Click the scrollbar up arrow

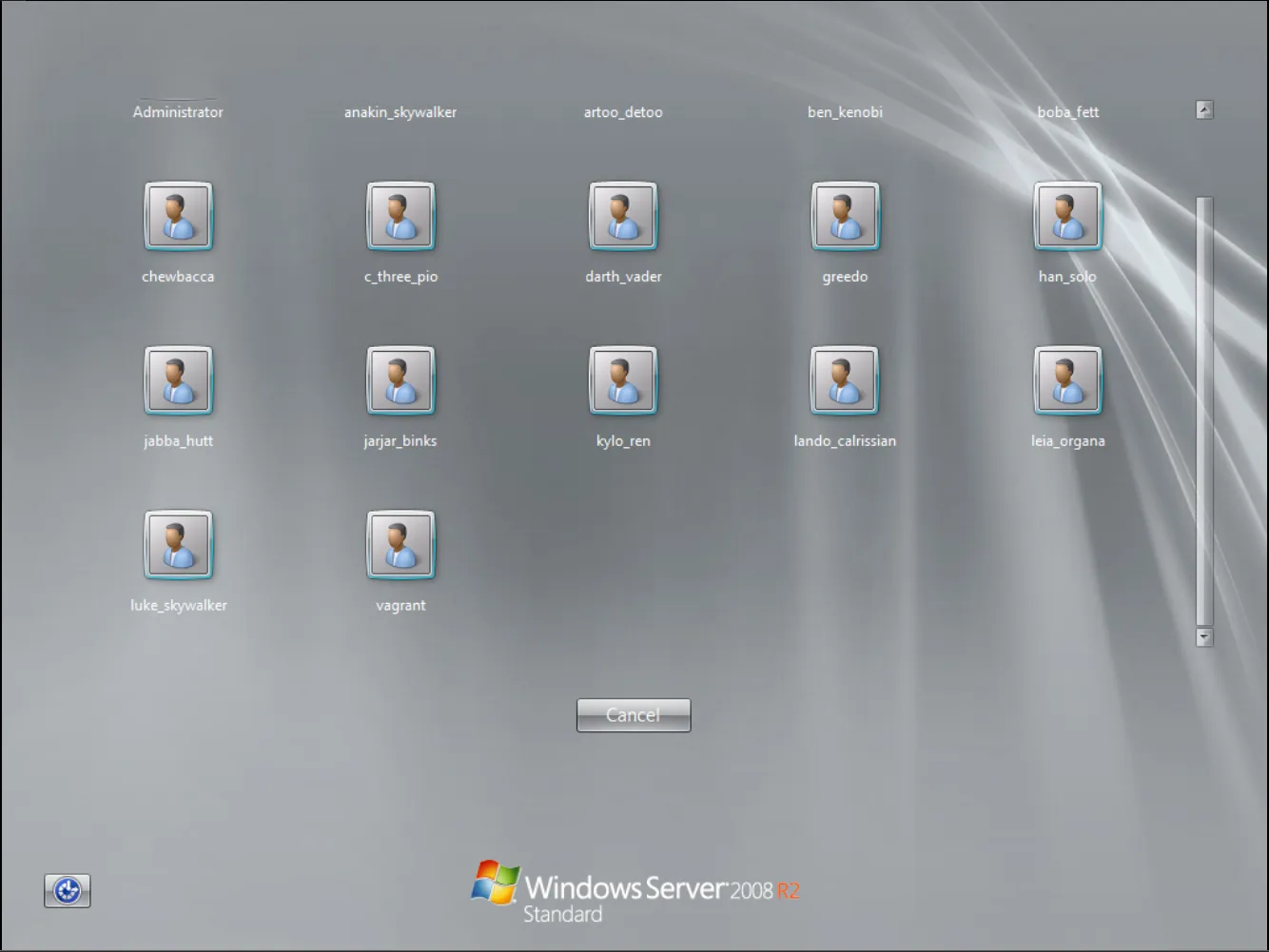tap(1204, 110)
